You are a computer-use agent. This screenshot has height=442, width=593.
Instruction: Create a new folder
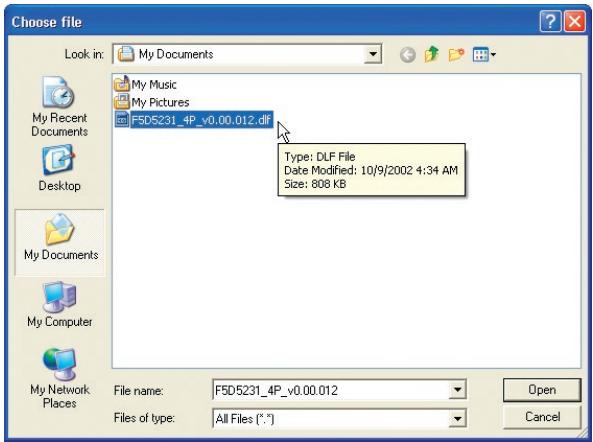pos(456,55)
